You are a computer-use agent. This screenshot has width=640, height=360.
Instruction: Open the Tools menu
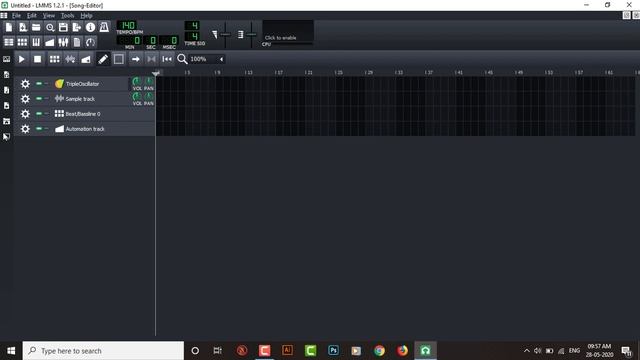[x=67, y=16]
